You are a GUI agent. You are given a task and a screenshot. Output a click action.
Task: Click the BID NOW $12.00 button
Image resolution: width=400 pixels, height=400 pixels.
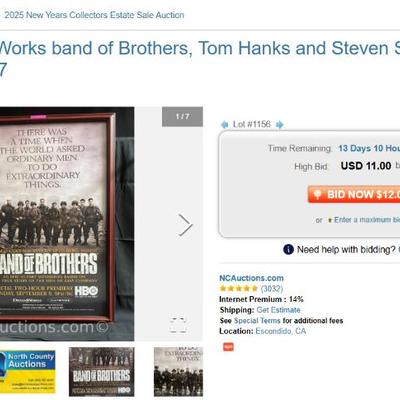coord(354,194)
